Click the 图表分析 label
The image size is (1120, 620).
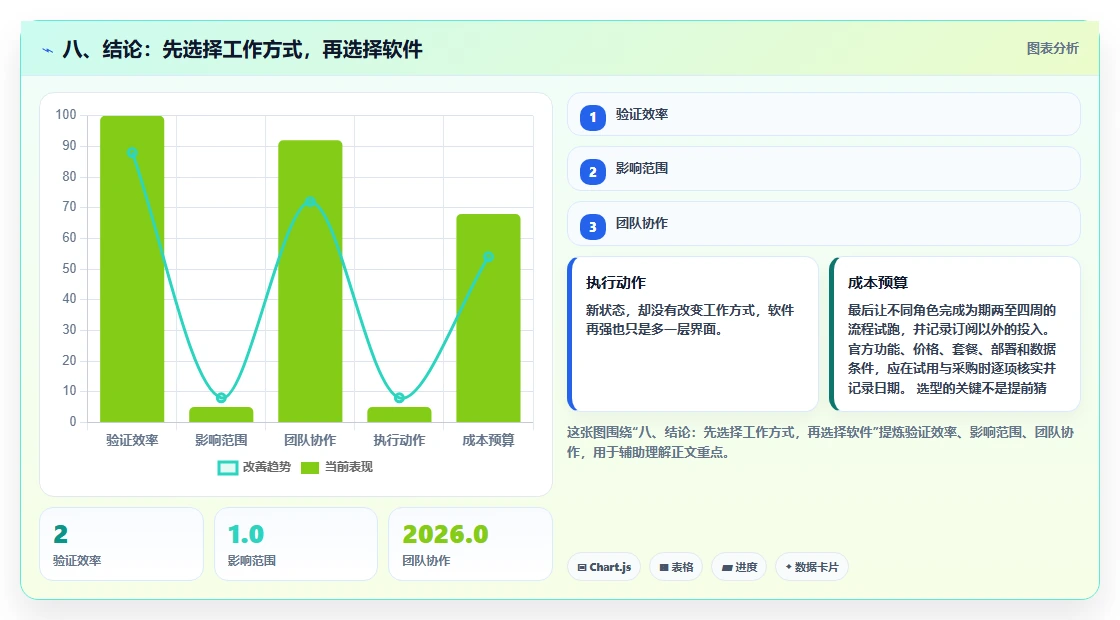point(1052,49)
